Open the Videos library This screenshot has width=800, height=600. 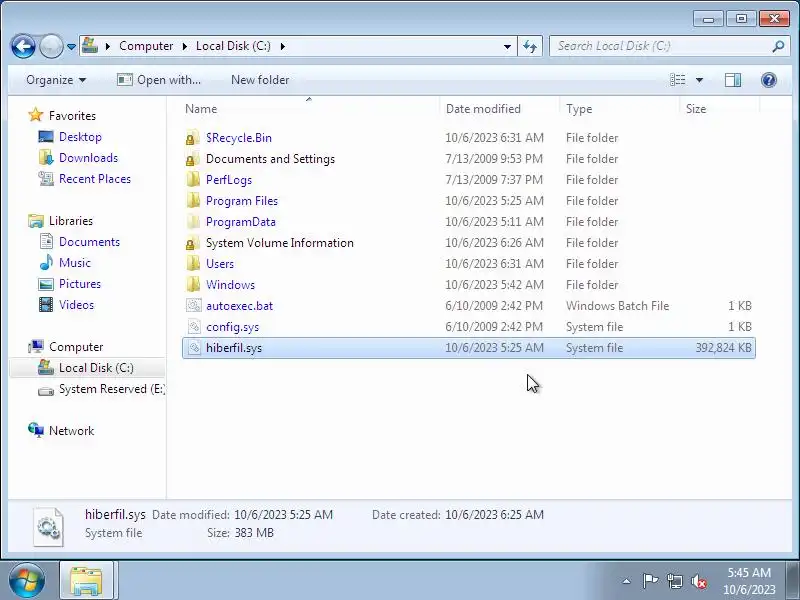[66, 305]
